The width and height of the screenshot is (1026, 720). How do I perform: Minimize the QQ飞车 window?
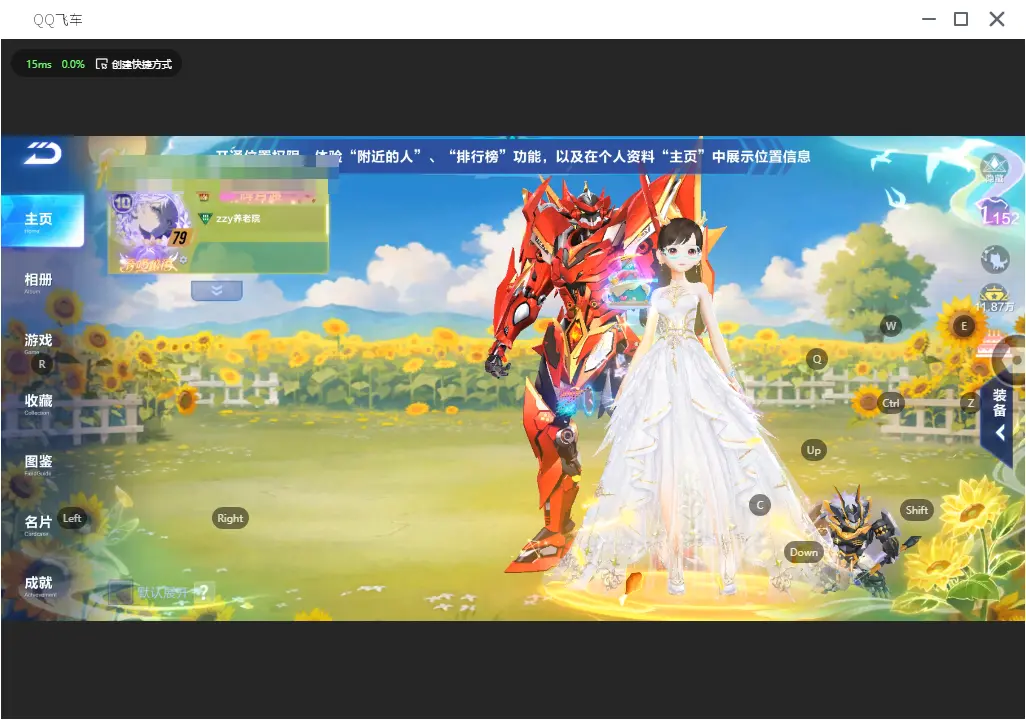click(x=929, y=19)
